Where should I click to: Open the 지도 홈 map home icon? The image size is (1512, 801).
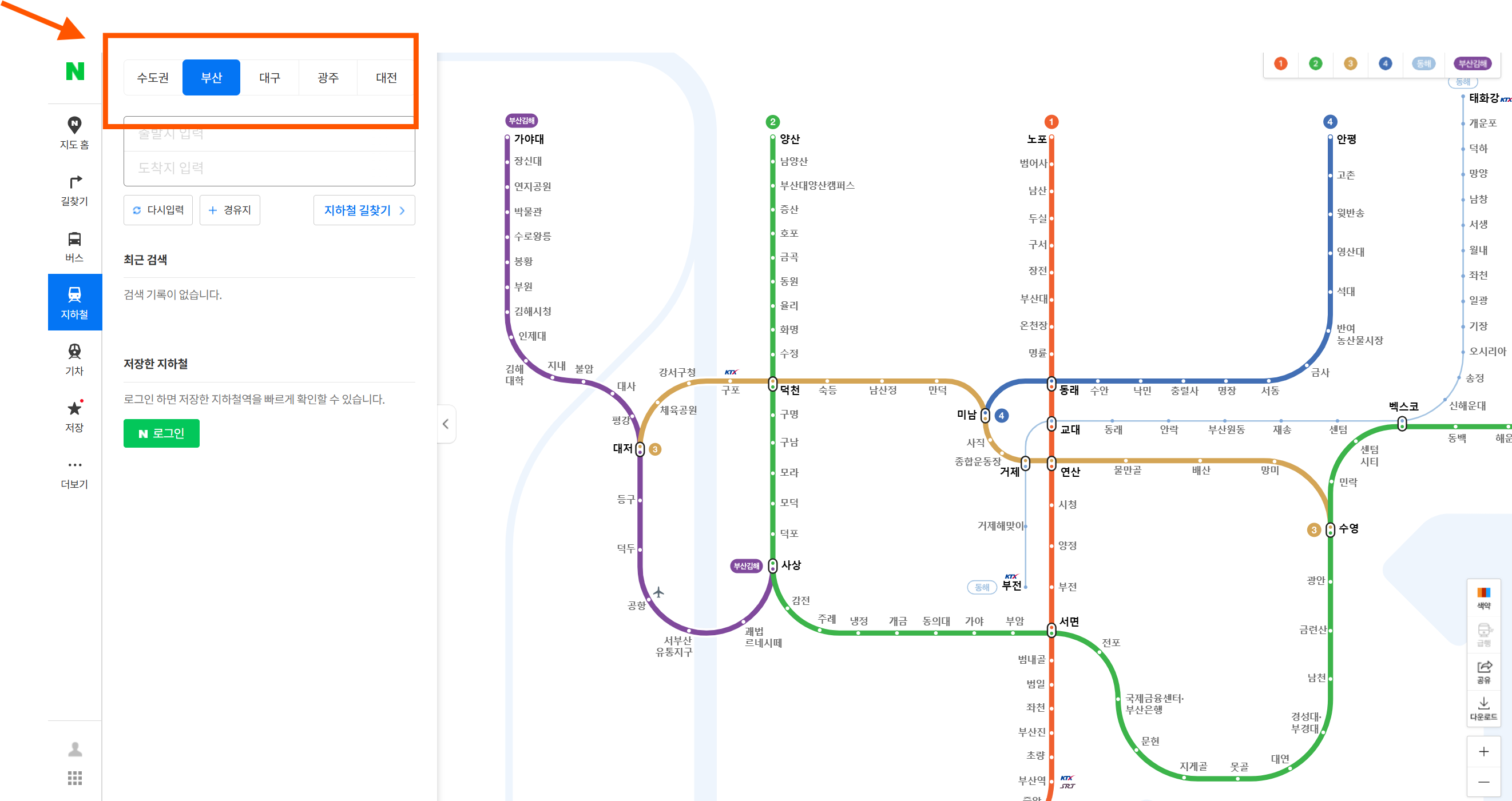(74, 133)
